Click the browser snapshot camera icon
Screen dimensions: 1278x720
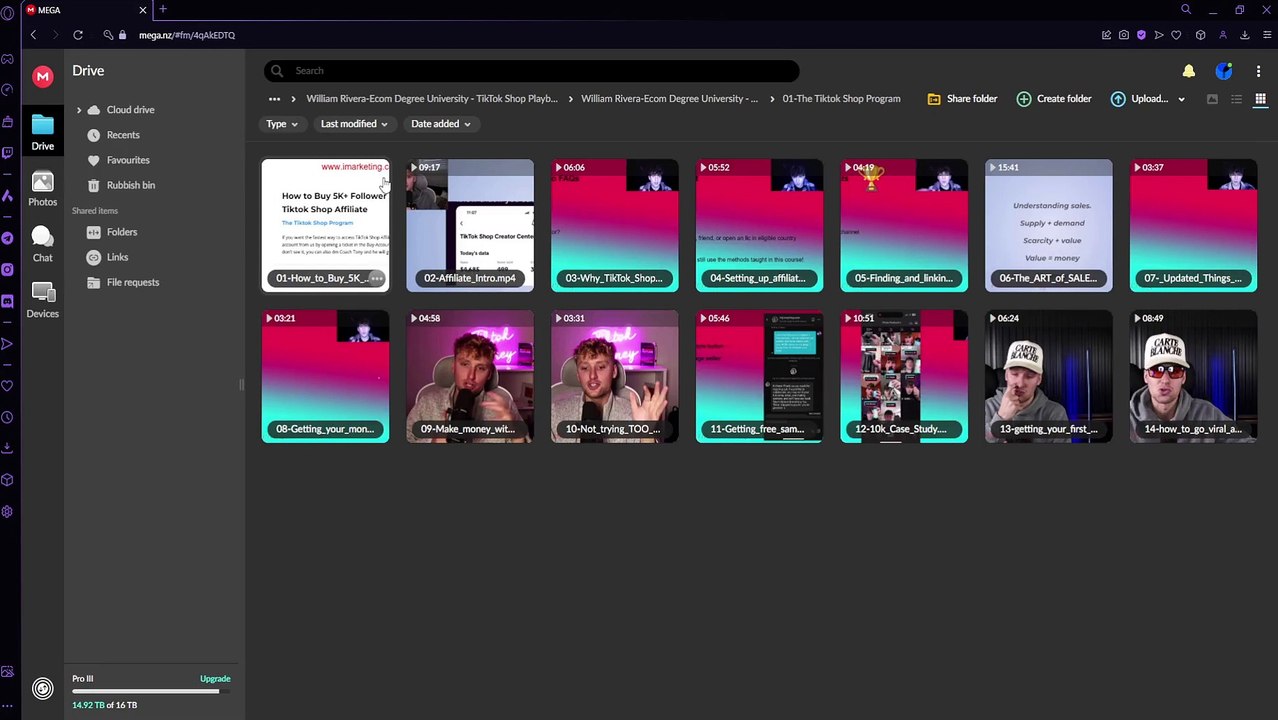coord(1124,35)
